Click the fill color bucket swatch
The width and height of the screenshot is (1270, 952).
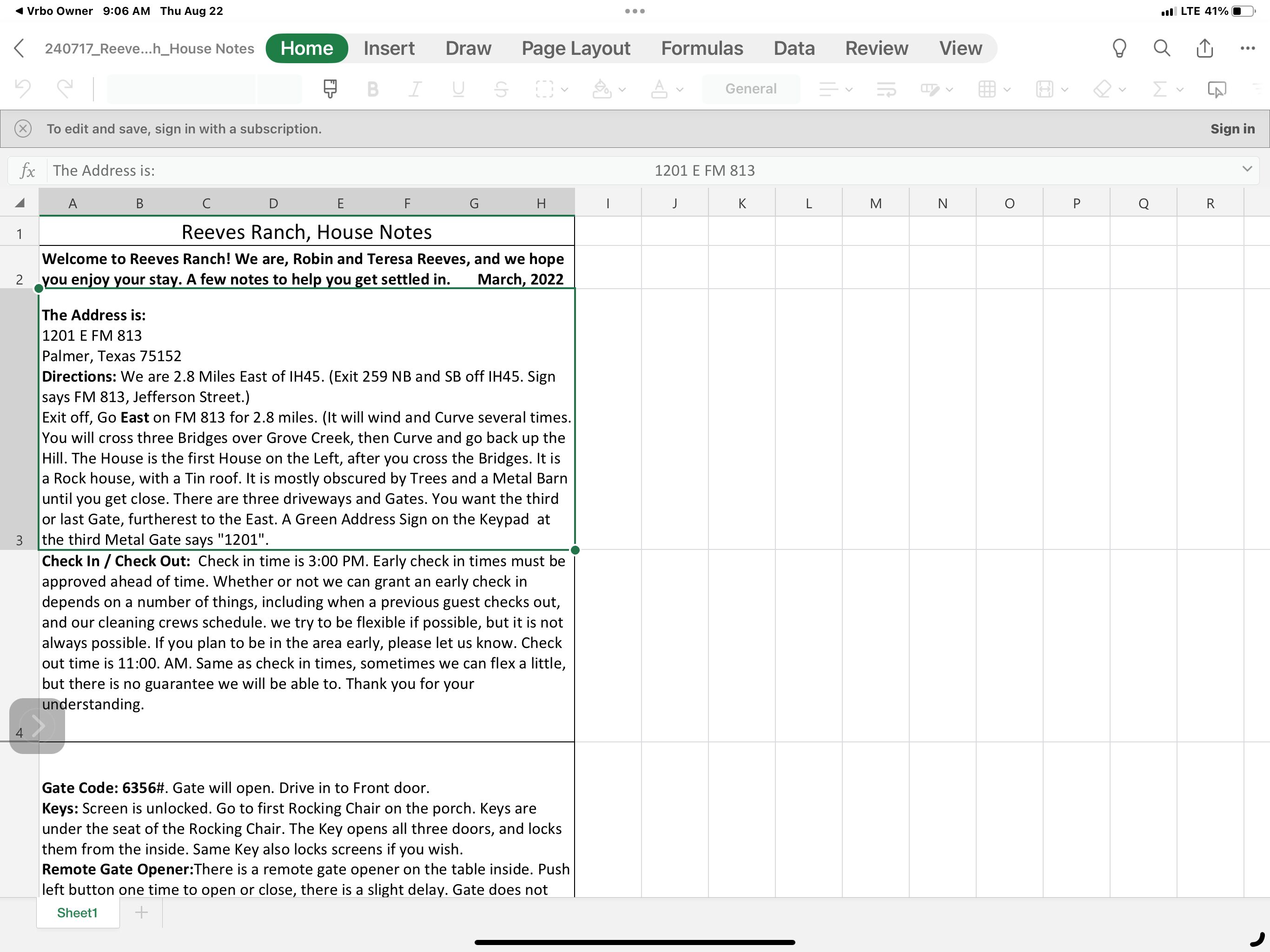pos(602,89)
